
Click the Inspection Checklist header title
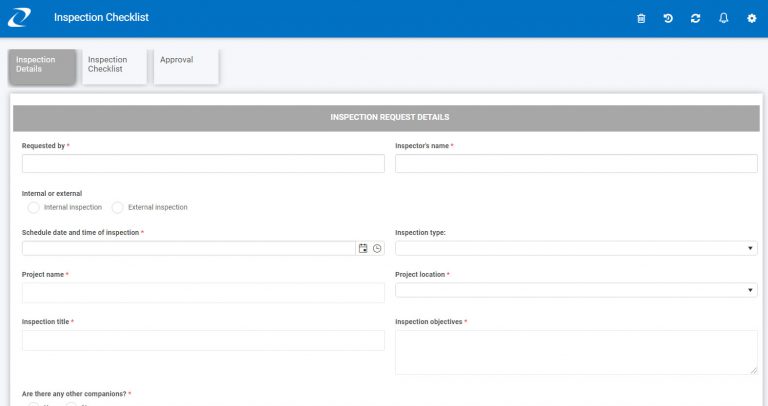coord(101,18)
